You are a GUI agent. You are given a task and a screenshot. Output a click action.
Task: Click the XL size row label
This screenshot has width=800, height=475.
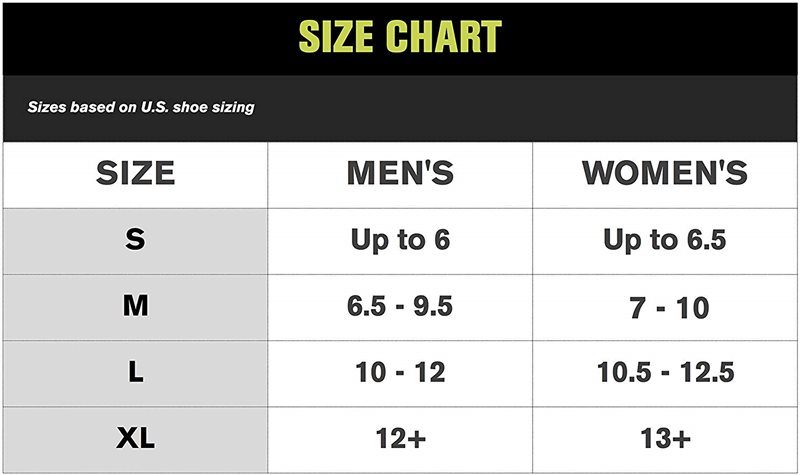[135, 439]
